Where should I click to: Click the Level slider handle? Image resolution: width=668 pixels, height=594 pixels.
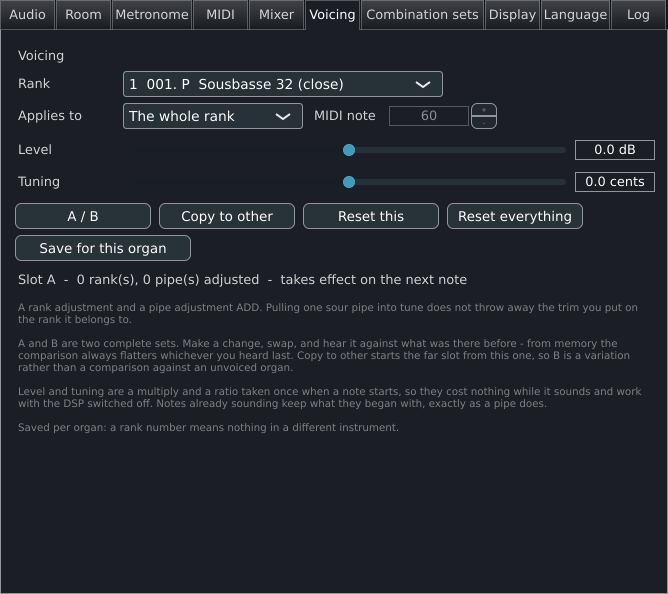point(349,150)
